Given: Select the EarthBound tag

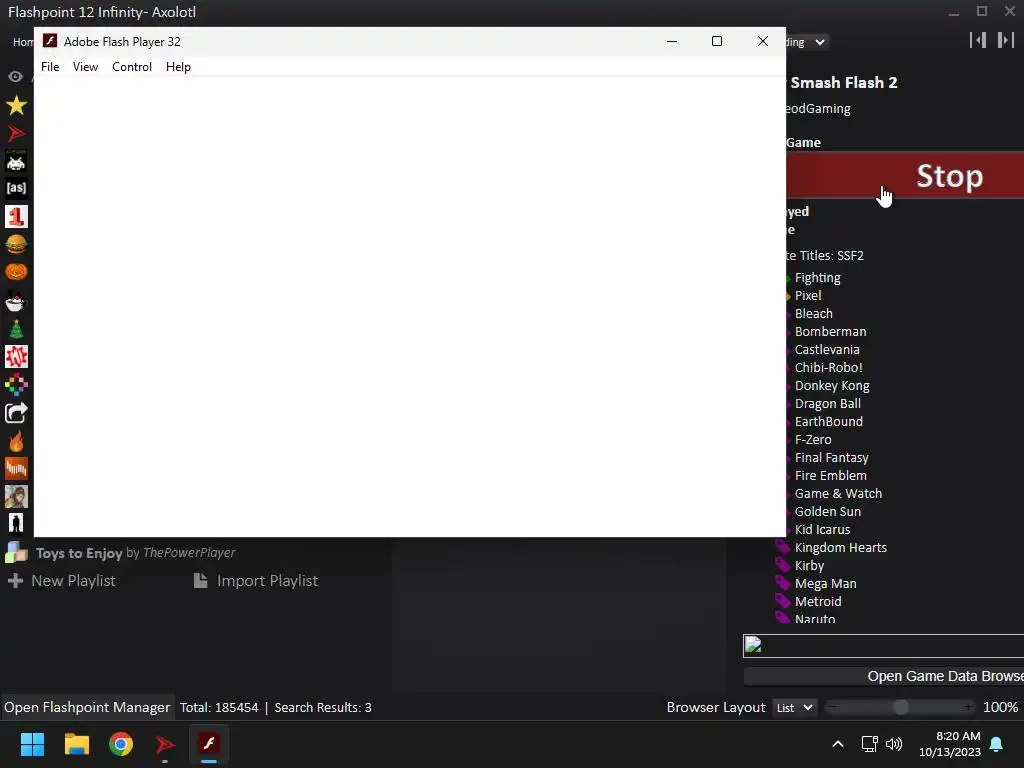Looking at the screenshot, I should click(x=828, y=422).
